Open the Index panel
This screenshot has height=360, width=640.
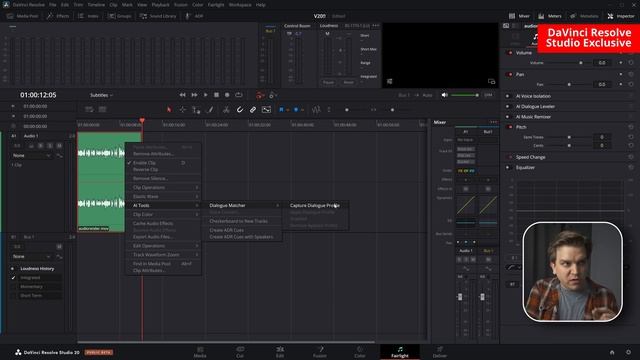tap(88, 16)
